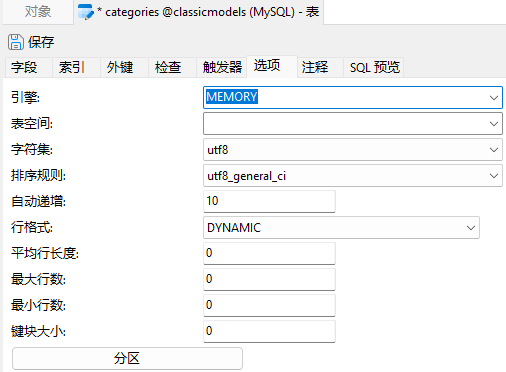Click the 最大行数 input field
Image resolution: width=506 pixels, height=372 pixels.
tap(269, 279)
